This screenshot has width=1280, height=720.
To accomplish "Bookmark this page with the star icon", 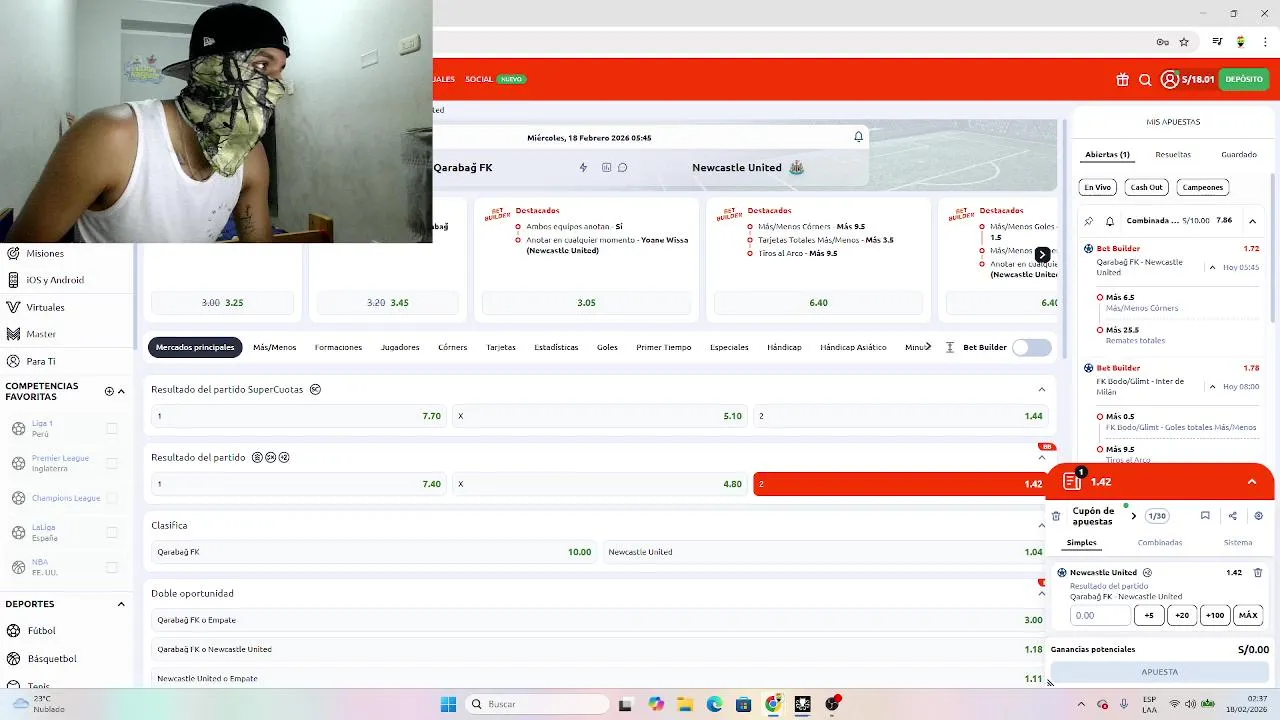I will (x=1184, y=42).
